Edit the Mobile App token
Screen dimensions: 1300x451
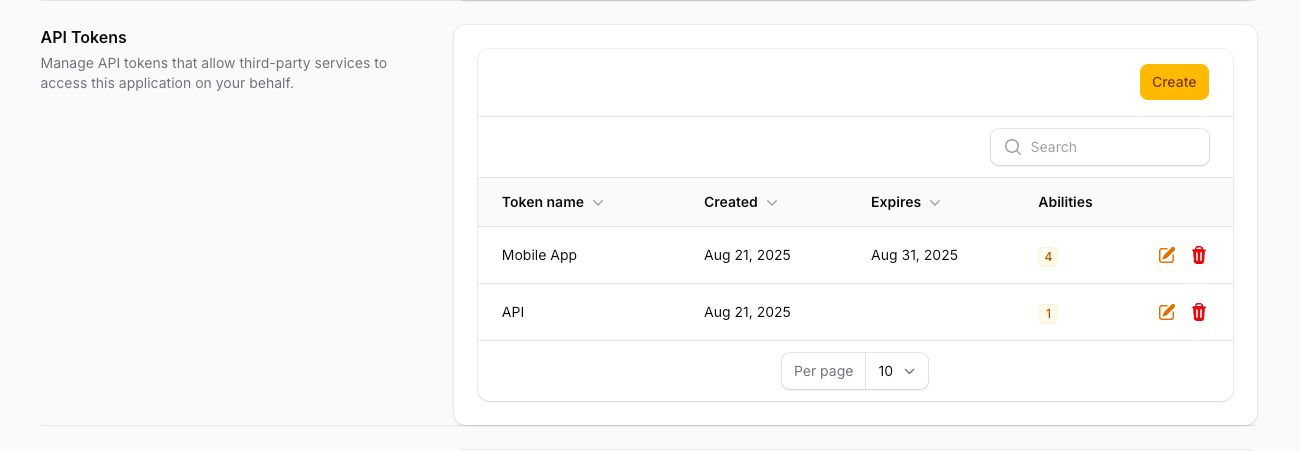1166,255
